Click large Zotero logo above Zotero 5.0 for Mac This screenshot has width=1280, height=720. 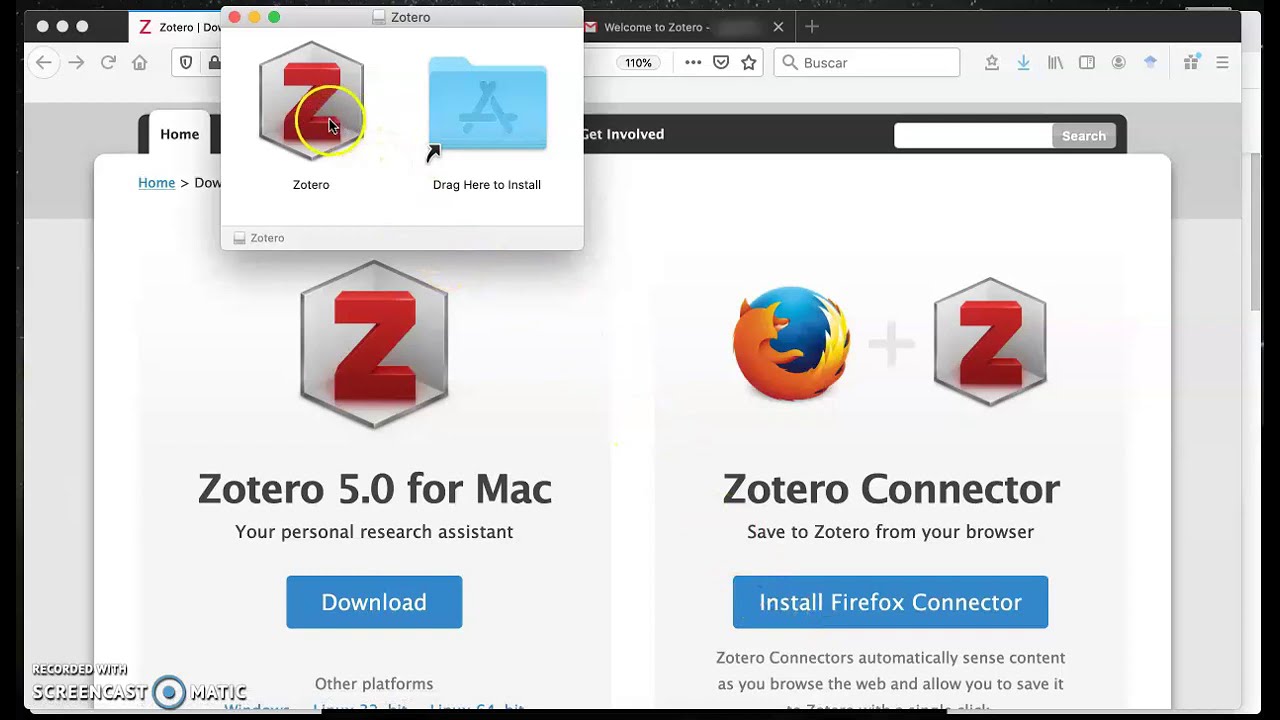(x=374, y=344)
